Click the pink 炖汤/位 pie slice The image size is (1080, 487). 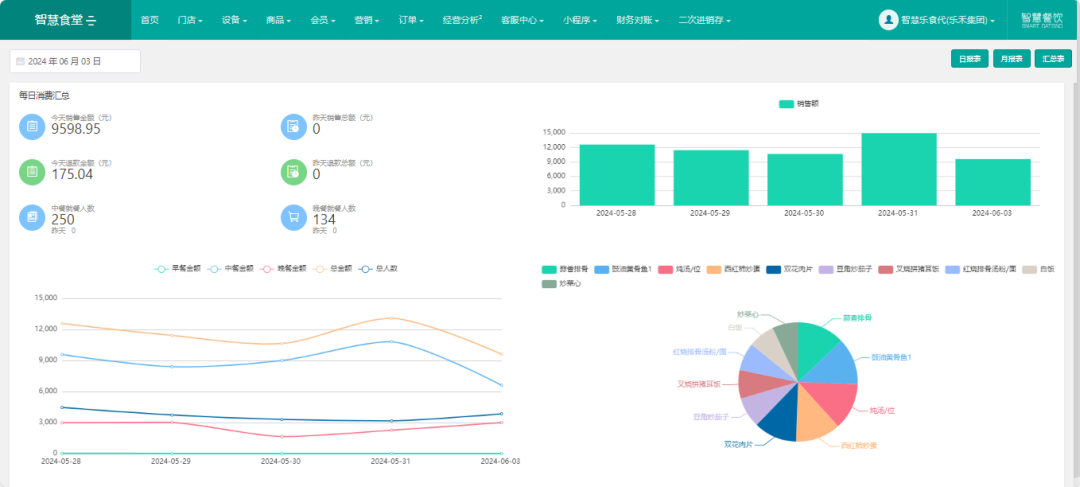click(x=833, y=400)
